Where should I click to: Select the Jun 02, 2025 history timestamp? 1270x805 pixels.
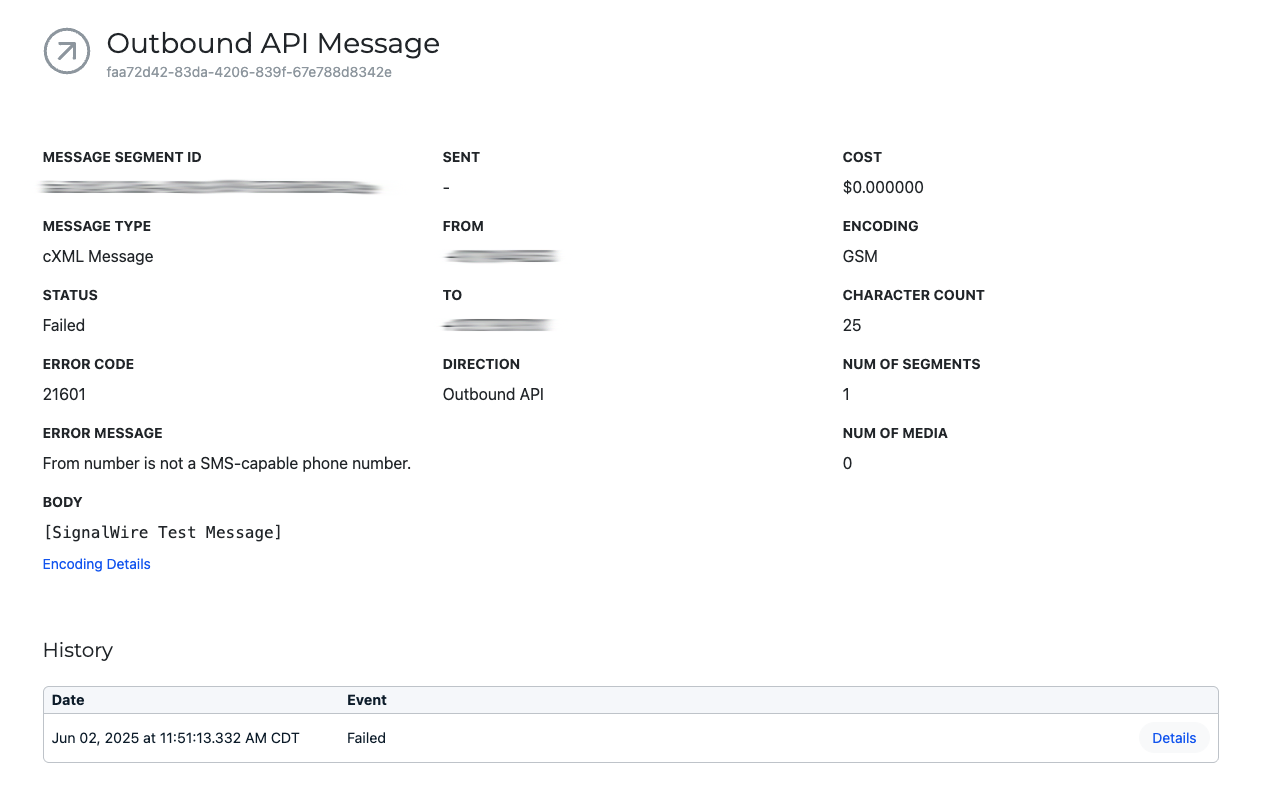[x=175, y=738]
